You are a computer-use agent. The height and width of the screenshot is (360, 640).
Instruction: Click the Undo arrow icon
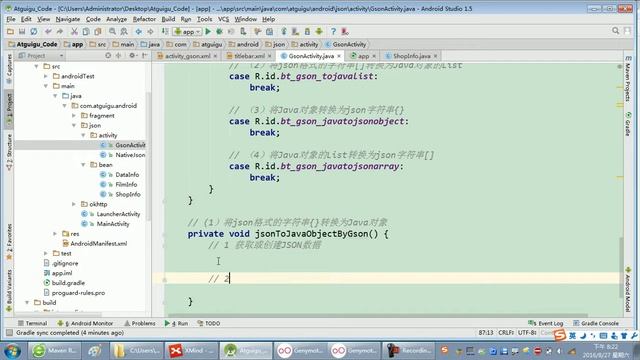point(48,31)
